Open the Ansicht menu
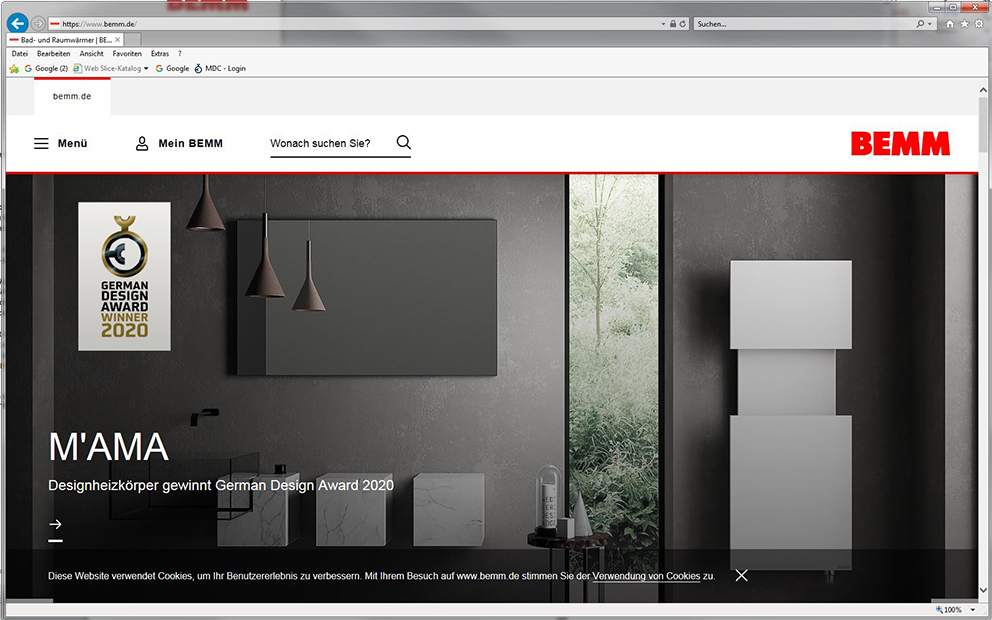This screenshot has width=992, height=620. click(x=92, y=54)
